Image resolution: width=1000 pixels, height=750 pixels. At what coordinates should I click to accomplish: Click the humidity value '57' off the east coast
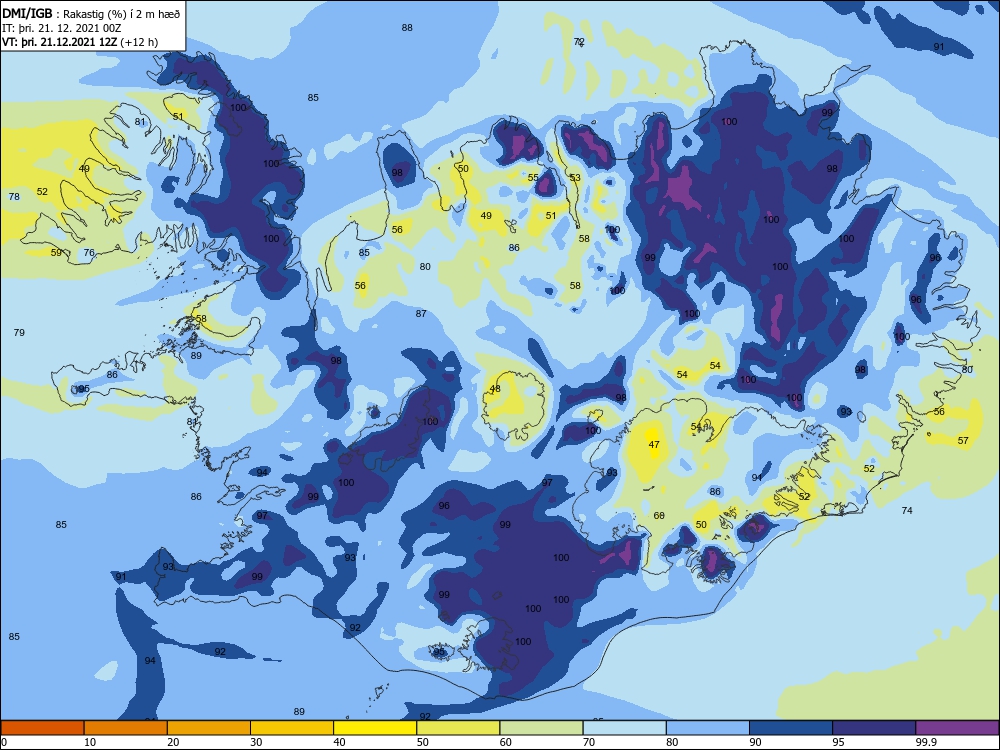click(963, 440)
